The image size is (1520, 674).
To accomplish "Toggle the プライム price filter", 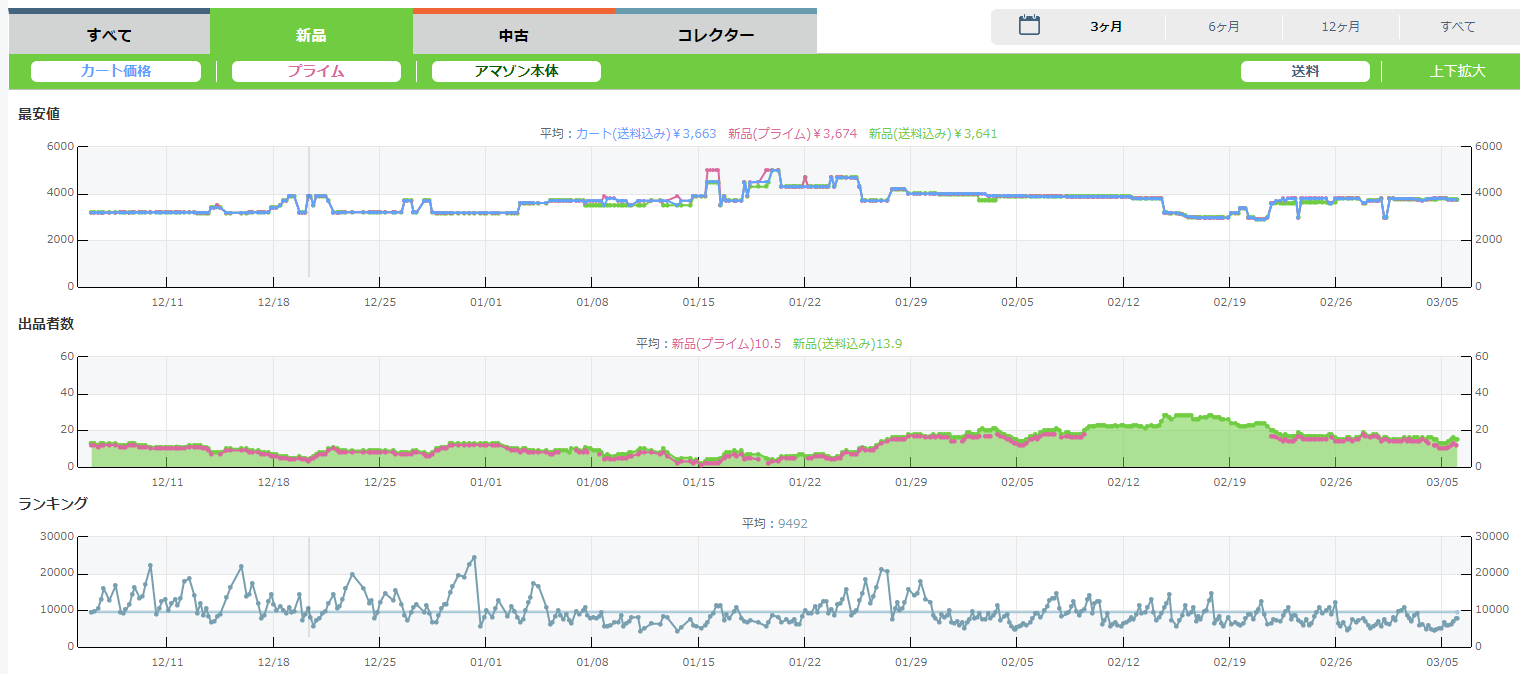I will [316, 72].
